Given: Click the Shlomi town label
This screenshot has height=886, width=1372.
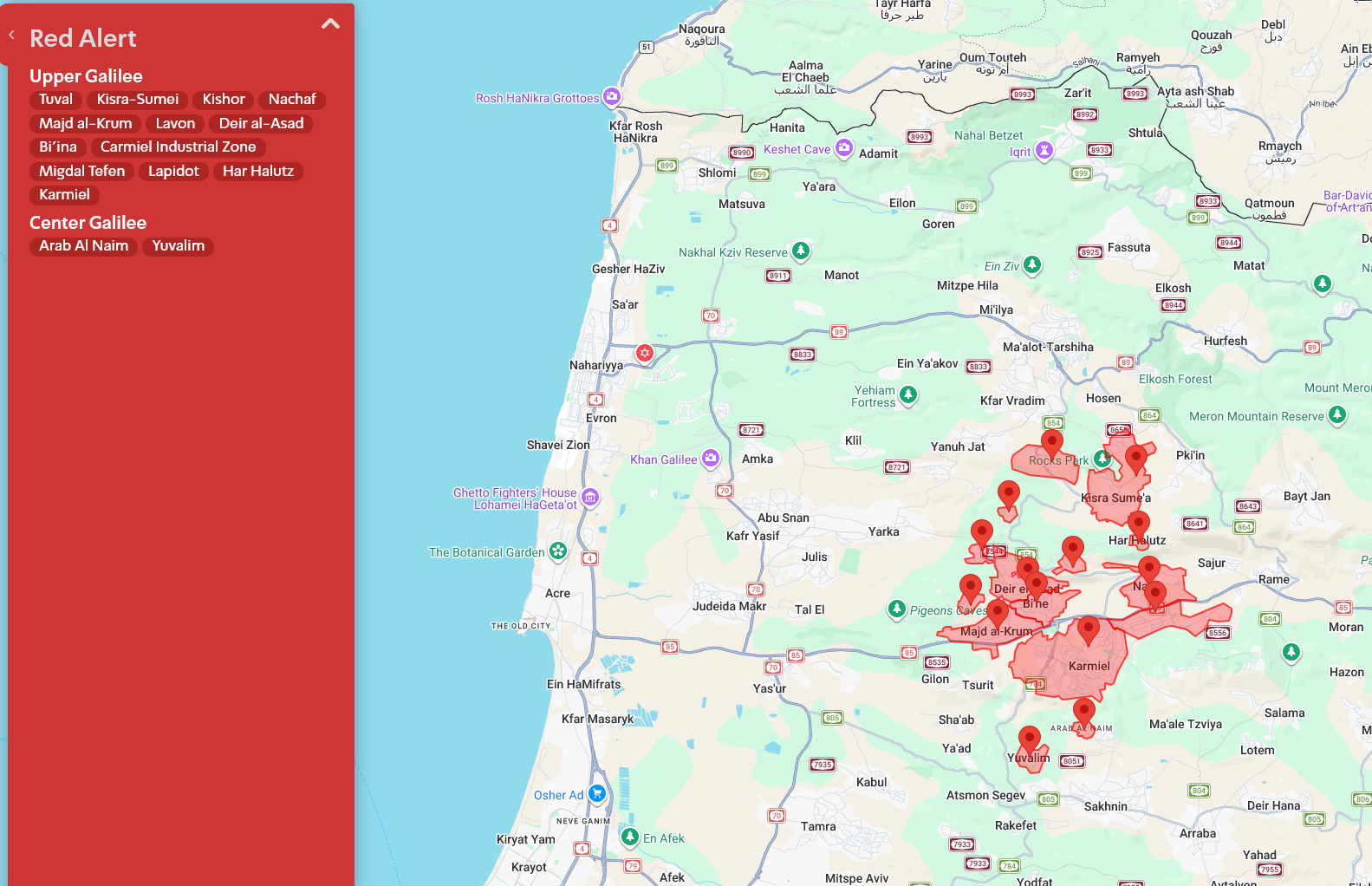Looking at the screenshot, I should (x=718, y=173).
